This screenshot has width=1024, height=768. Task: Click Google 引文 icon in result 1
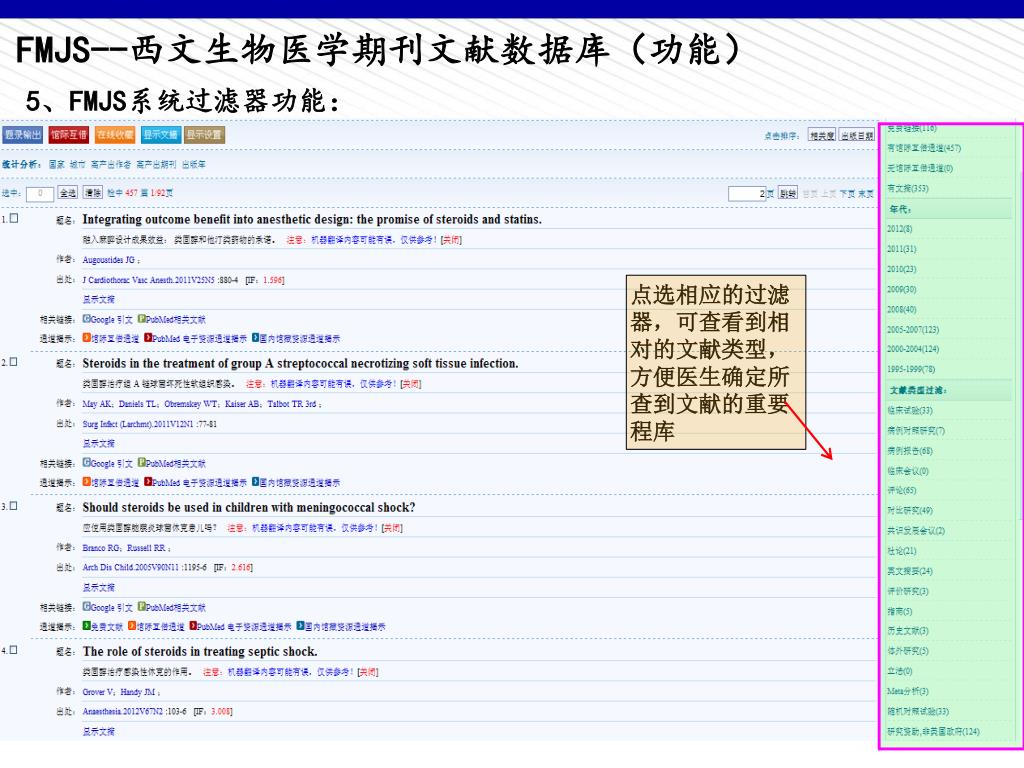(87, 319)
